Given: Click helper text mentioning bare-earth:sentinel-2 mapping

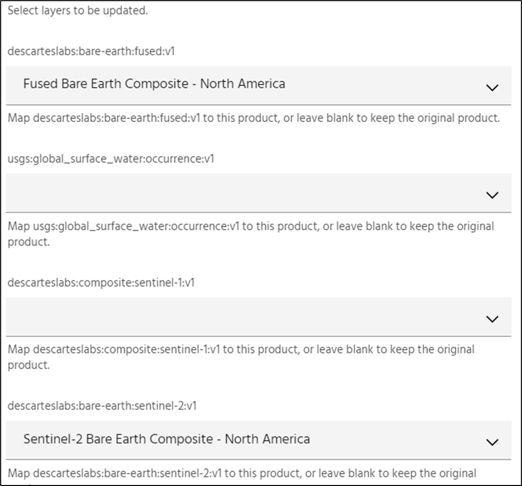Looking at the screenshot, I should coord(242,473).
